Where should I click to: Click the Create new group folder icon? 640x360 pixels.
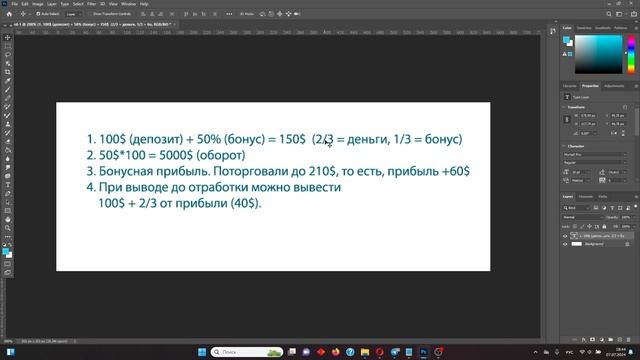click(x=611, y=340)
